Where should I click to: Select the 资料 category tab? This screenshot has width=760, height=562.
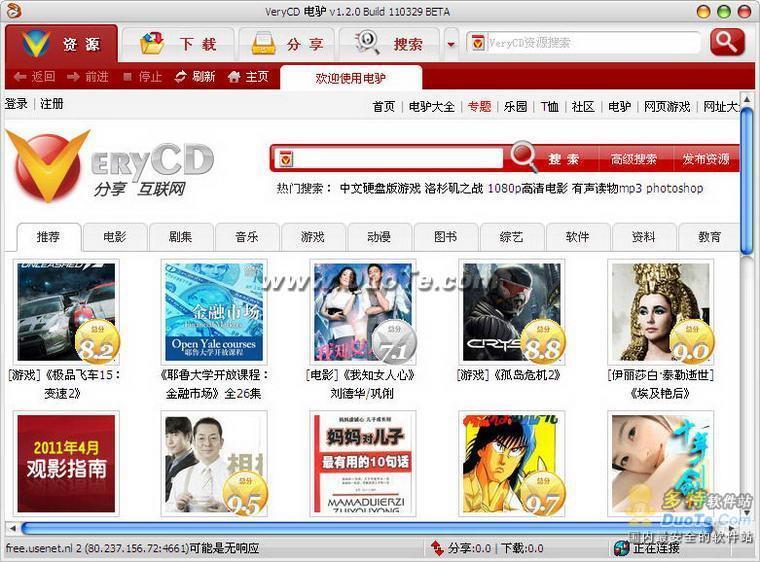[643, 237]
